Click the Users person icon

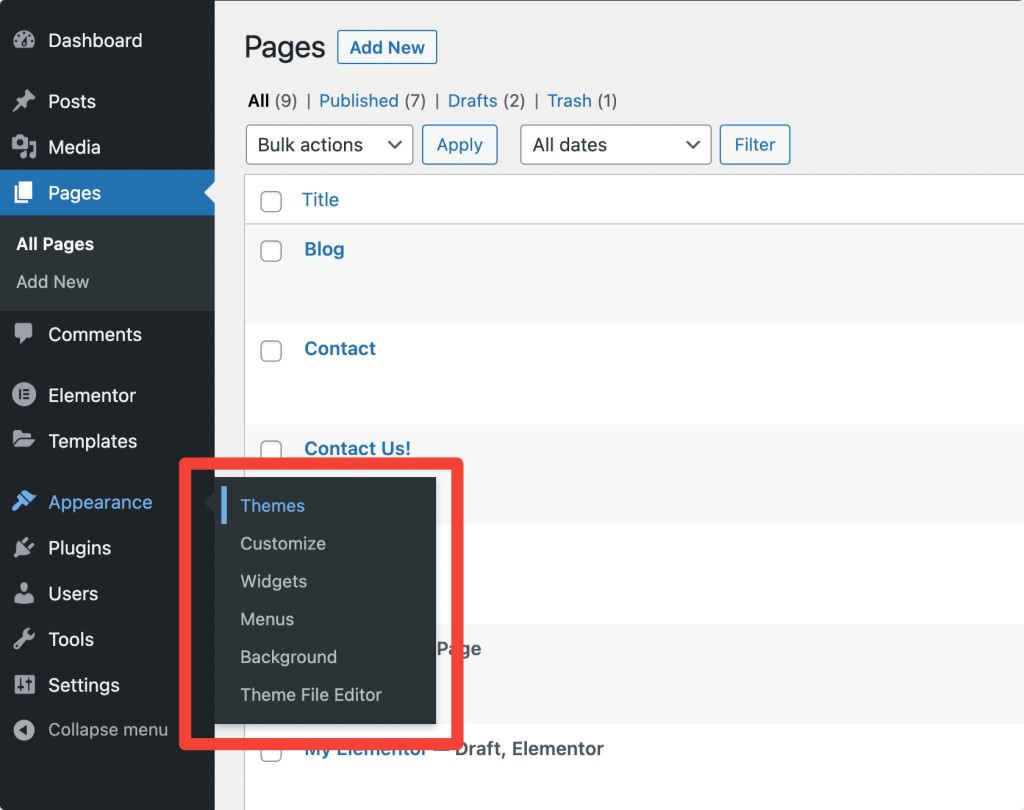pos(24,592)
